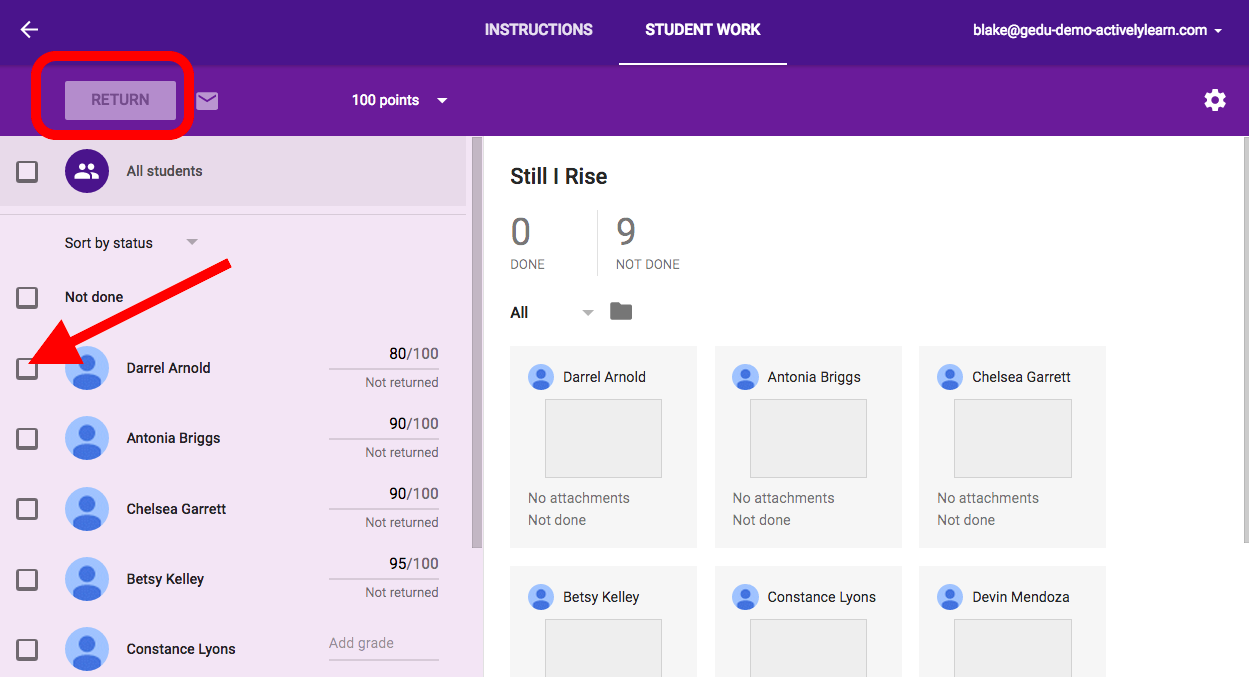Switch to the Instructions tab
This screenshot has width=1249, height=677.
pyautogui.click(x=539, y=30)
